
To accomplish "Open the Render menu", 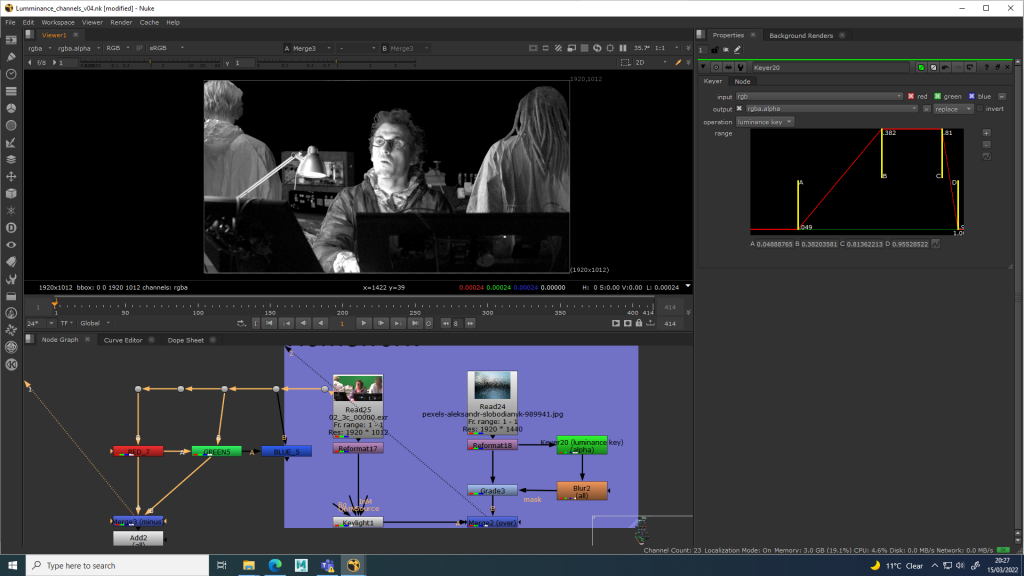I will 121,22.
